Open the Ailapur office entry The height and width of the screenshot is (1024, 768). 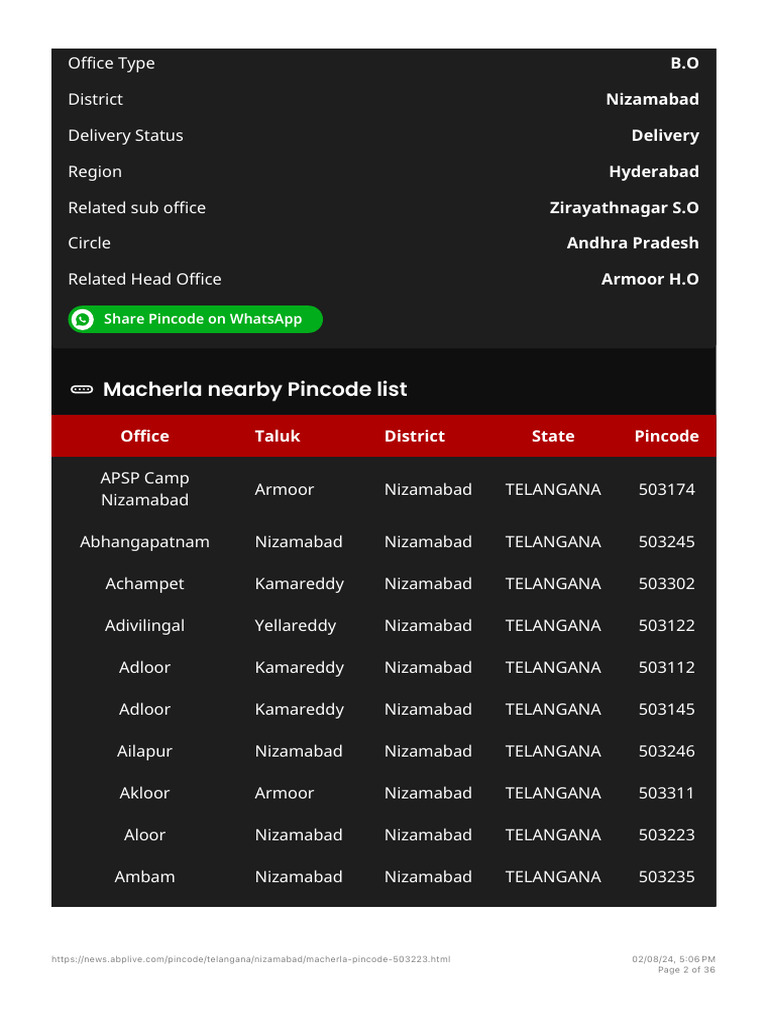[145, 752]
